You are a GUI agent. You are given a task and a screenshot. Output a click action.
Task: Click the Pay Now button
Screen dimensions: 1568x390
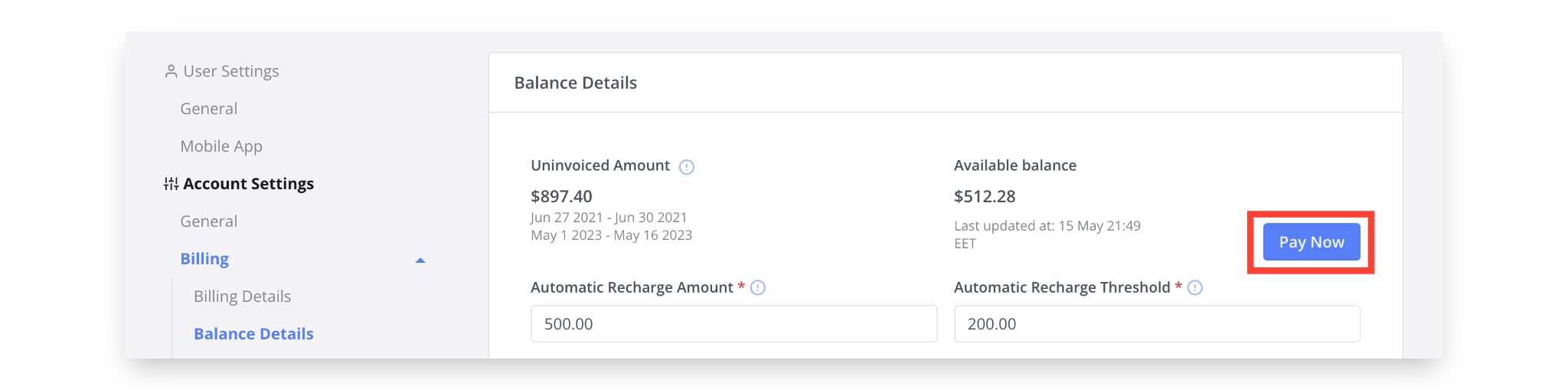coord(1312,242)
